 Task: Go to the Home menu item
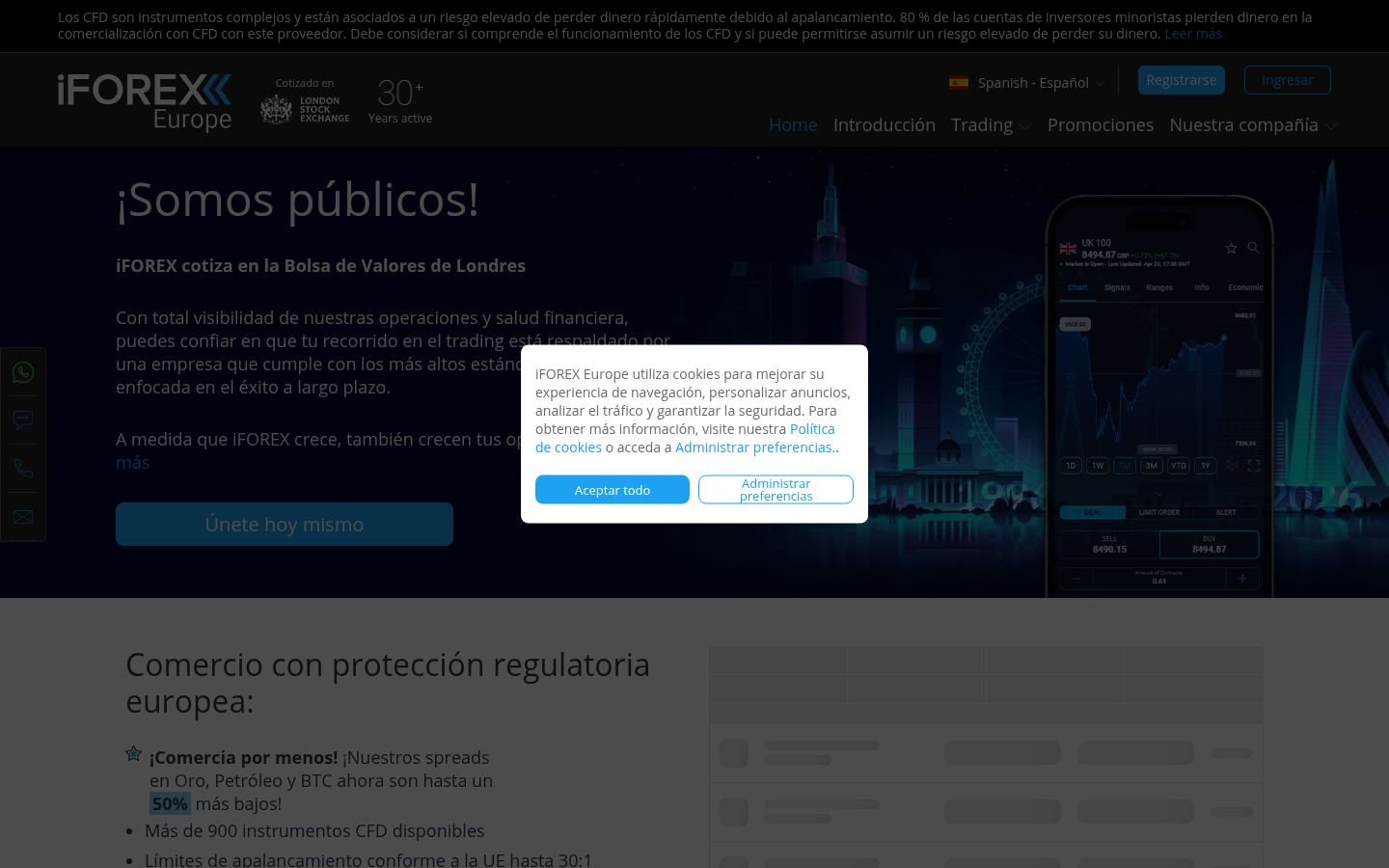coord(793,124)
